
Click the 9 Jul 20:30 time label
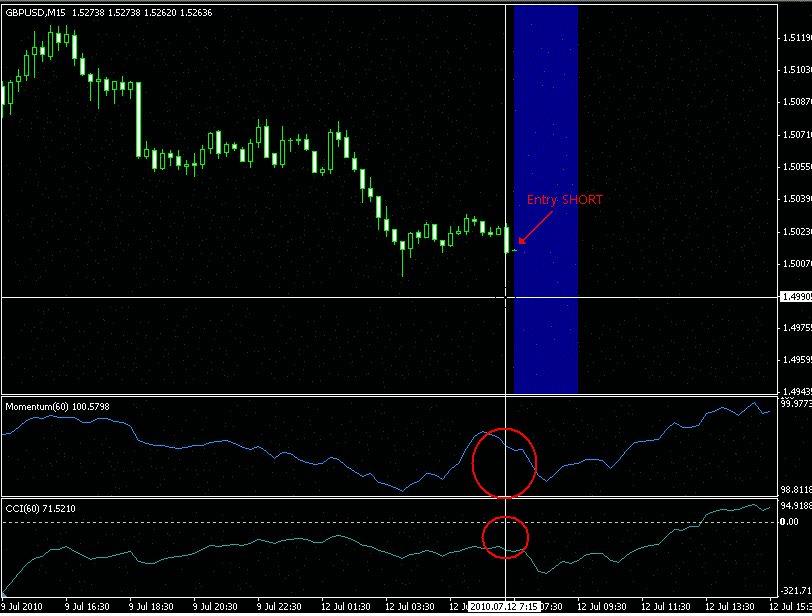[215, 607]
